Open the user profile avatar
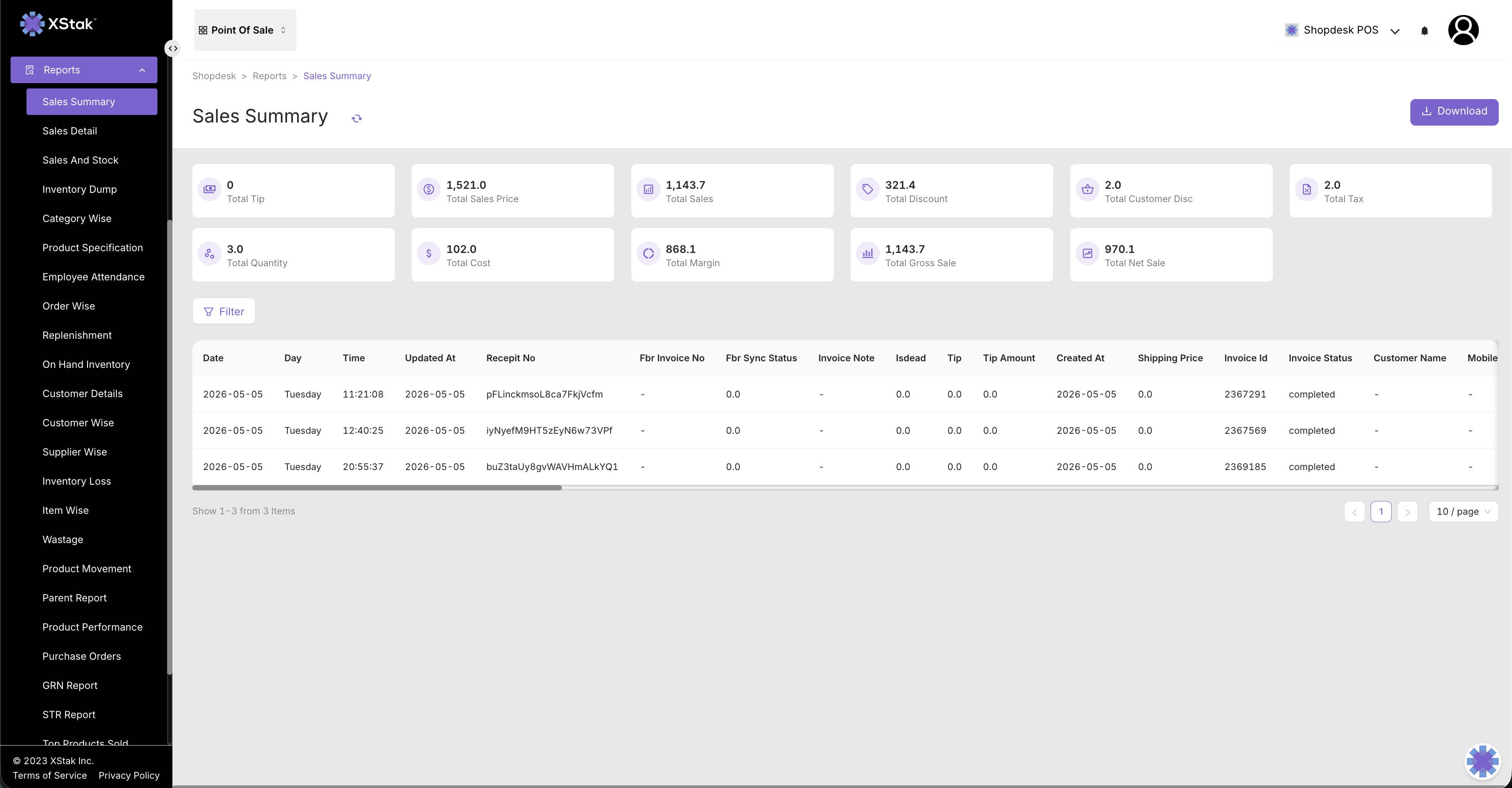Screen dimensions: 1512x788 [1462, 30]
